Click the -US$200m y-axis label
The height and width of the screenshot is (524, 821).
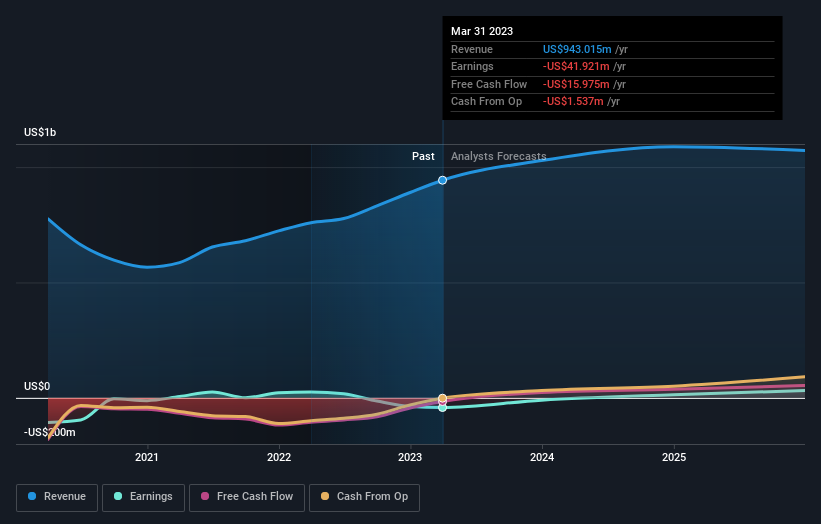pos(50,432)
